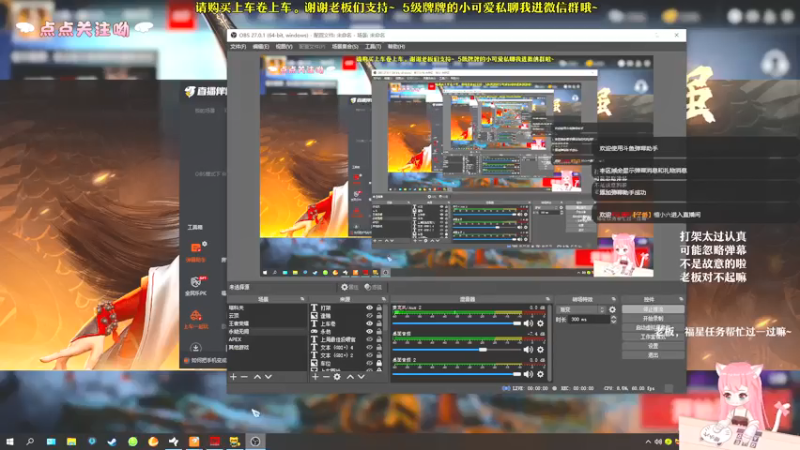Toggle visibility of fifth source row
The height and width of the screenshot is (450, 800).
pyautogui.click(x=369, y=339)
